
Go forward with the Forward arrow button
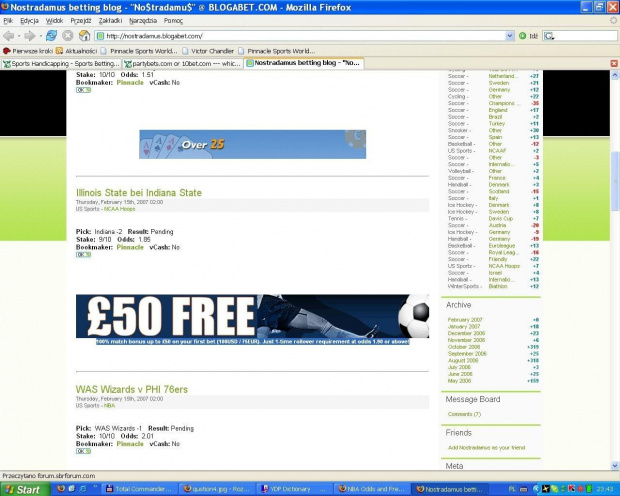point(29,36)
